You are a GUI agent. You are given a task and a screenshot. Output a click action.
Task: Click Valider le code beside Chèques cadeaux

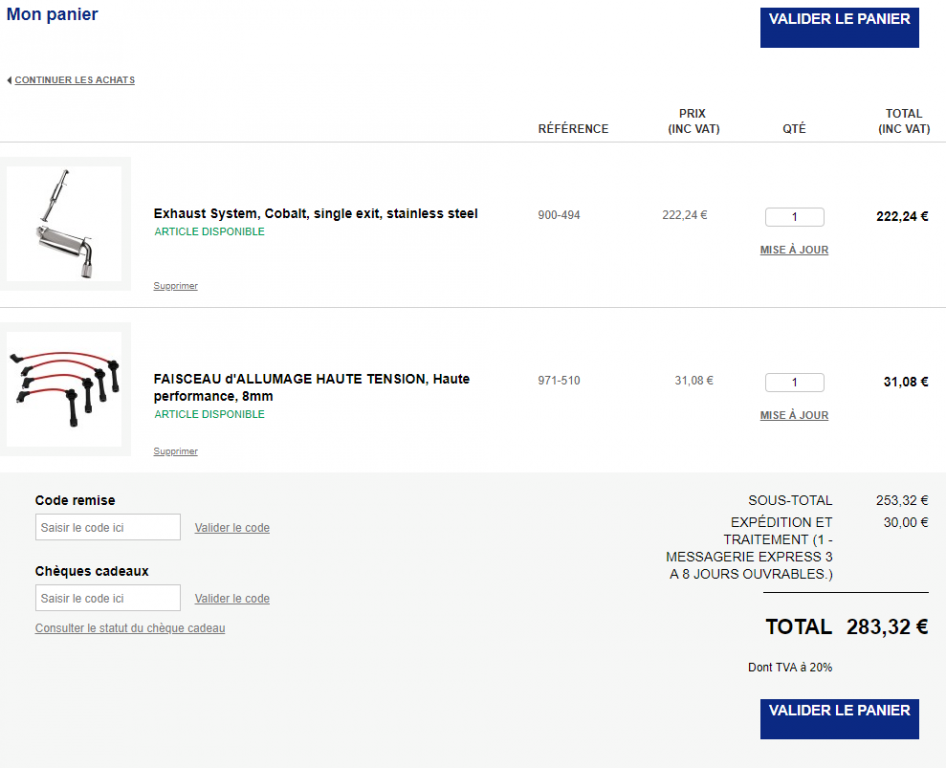[232, 598]
